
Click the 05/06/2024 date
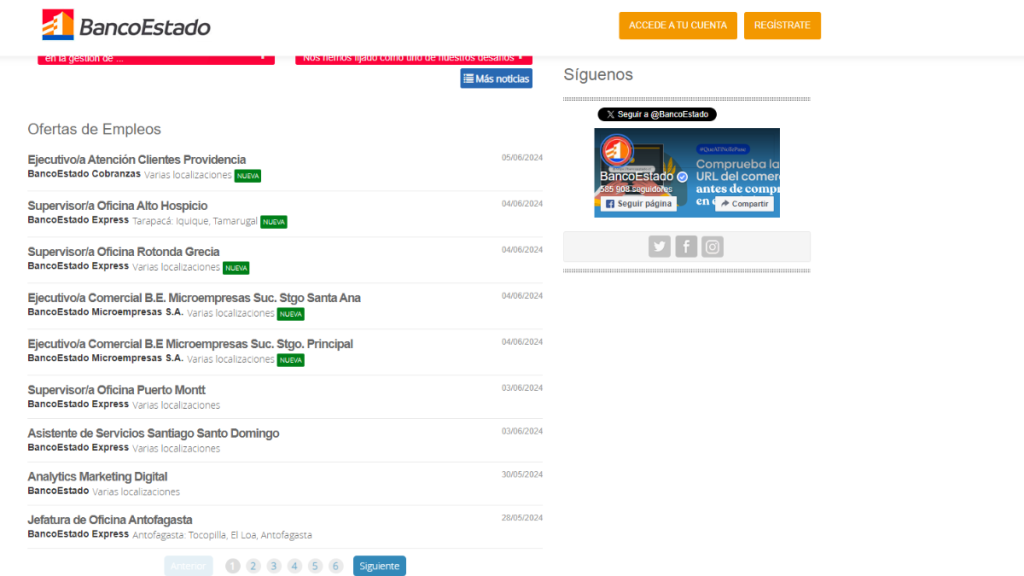522,157
